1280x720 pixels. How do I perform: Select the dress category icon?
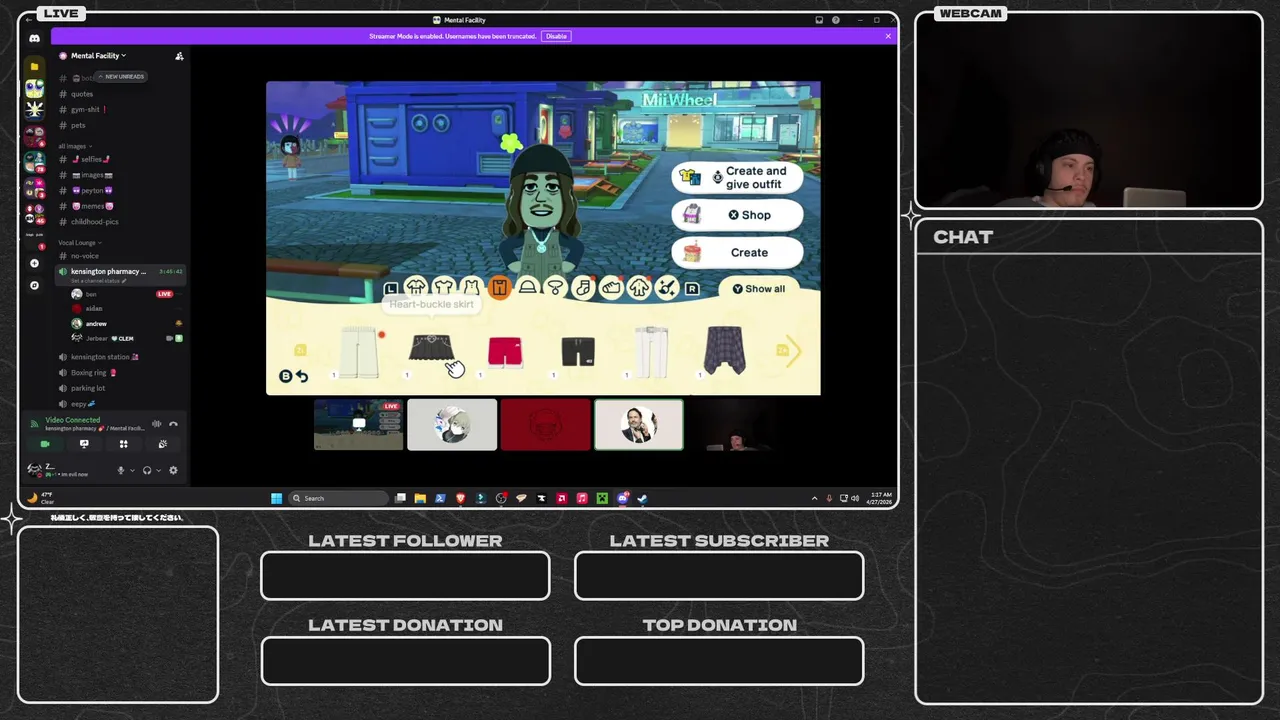pos(471,288)
